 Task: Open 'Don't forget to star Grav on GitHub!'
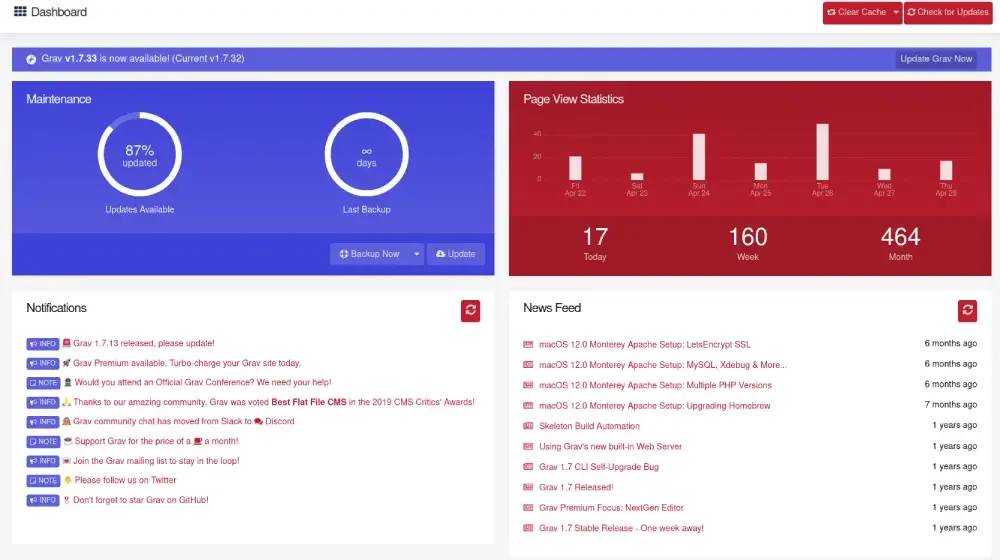coord(140,499)
